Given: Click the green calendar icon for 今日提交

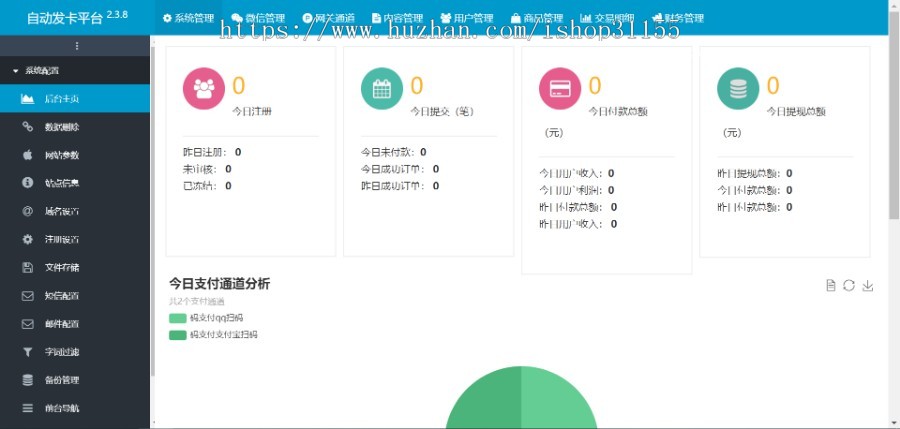Looking at the screenshot, I should [382, 88].
